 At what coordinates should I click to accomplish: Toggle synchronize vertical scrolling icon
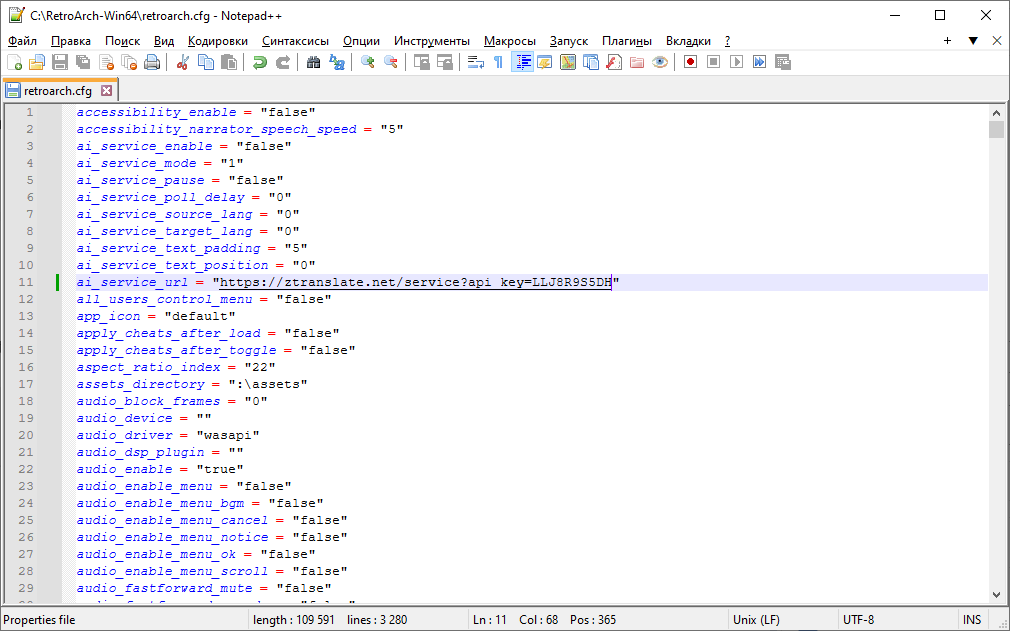pos(422,62)
